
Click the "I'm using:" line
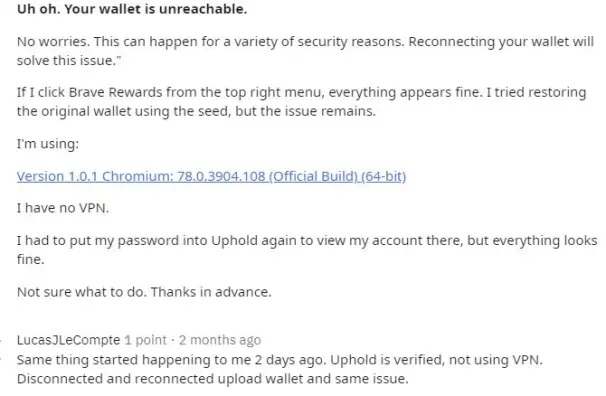point(48,144)
